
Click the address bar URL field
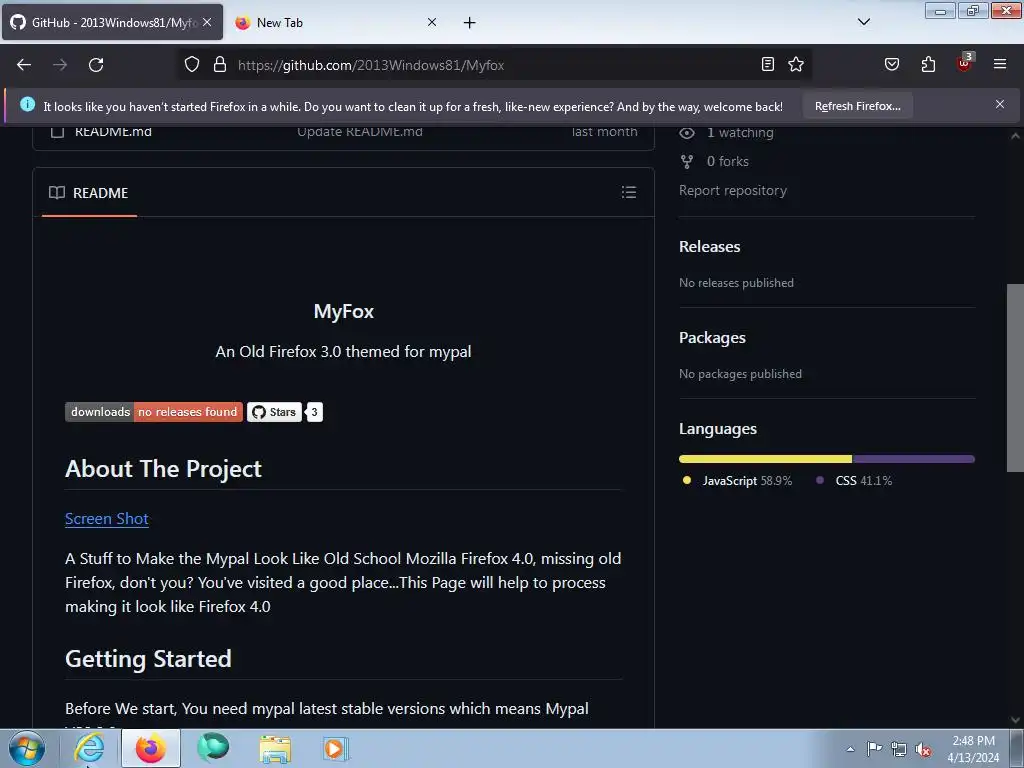tap(496, 65)
